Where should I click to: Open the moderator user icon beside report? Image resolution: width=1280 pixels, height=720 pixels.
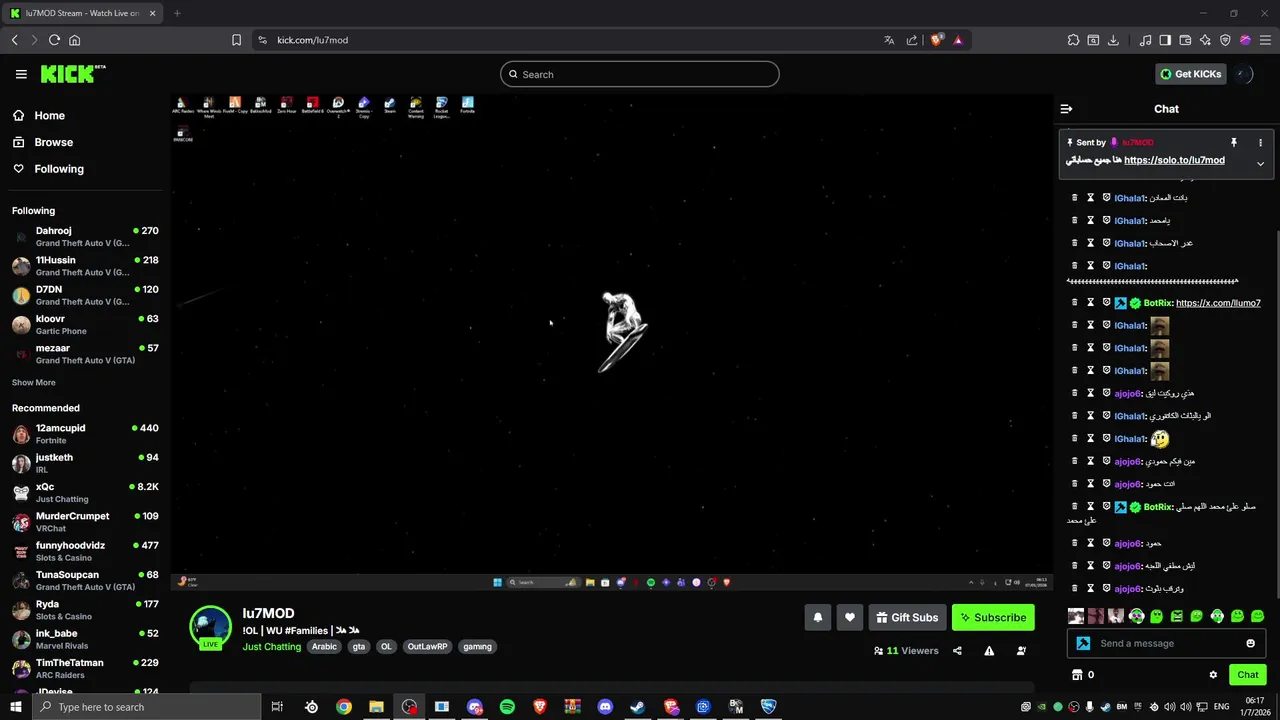click(x=1021, y=651)
